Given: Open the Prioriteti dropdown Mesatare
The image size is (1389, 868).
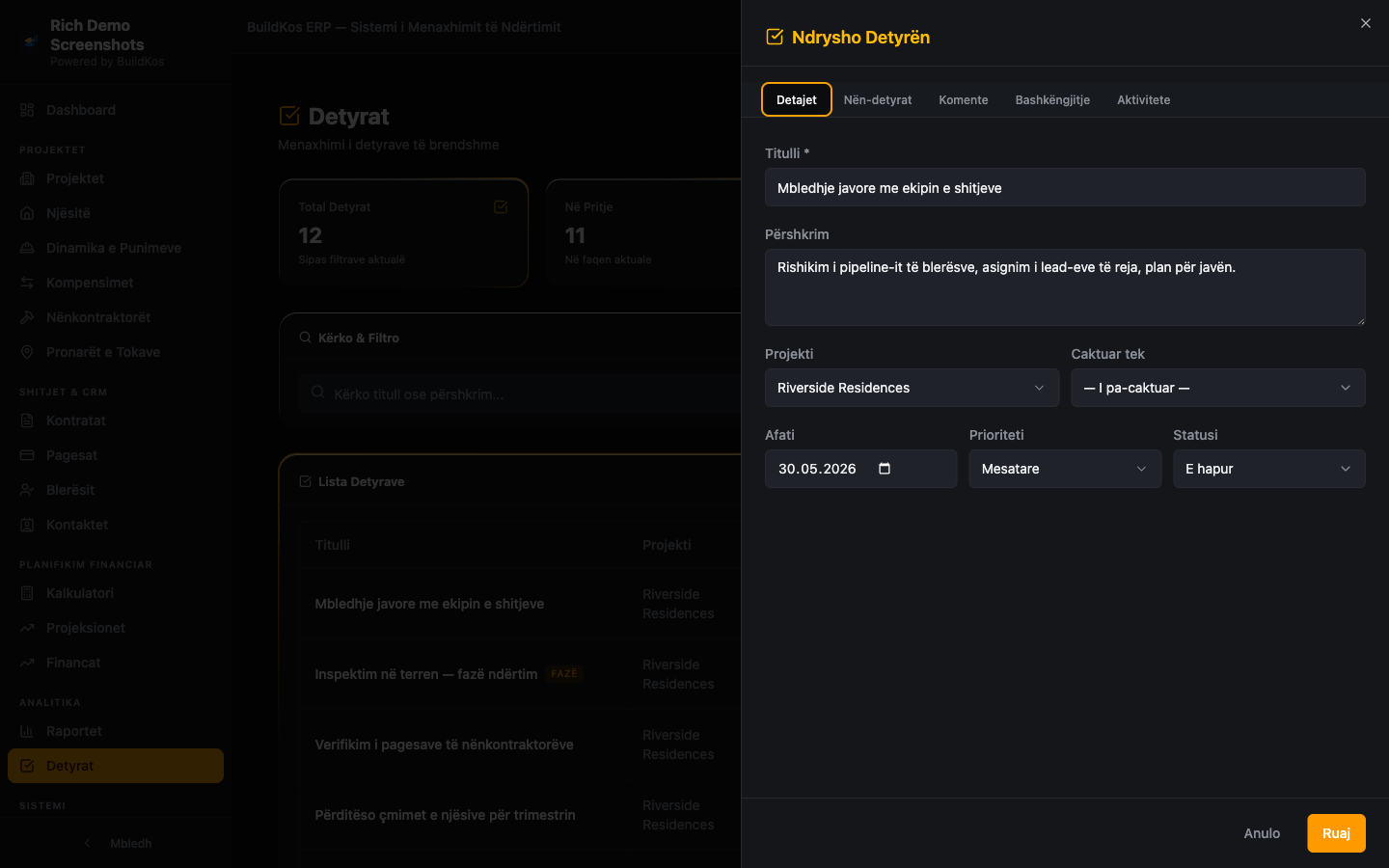Looking at the screenshot, I should (1065, 469).
